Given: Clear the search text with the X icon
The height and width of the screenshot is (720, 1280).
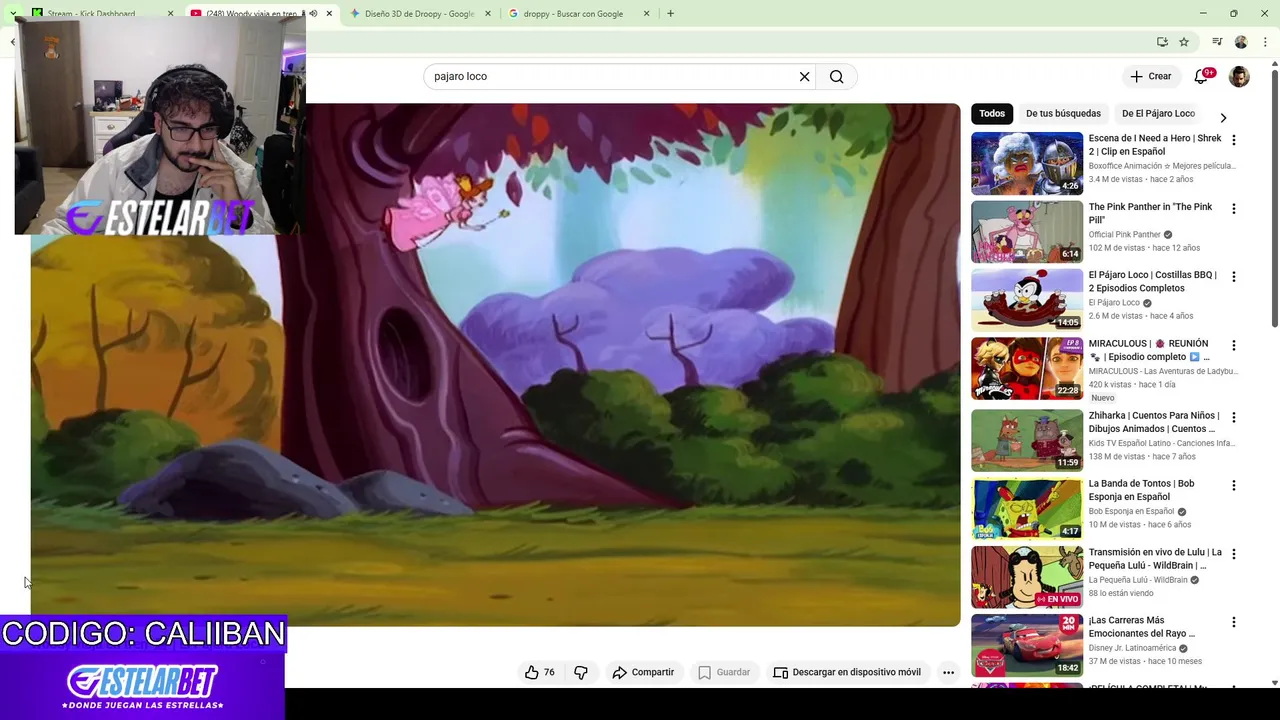Looking at the screenshot, I should [x=804, y=77].
